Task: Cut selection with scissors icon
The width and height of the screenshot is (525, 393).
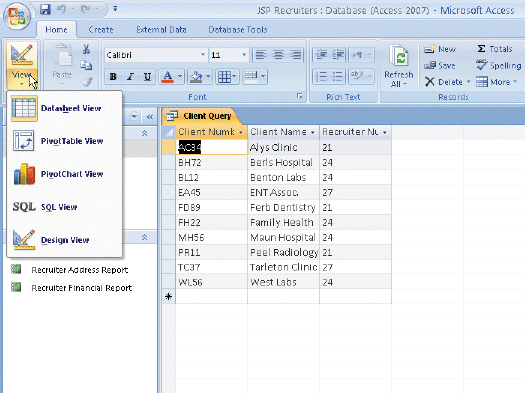Action: pyautogui.click(x=86, y=49)
